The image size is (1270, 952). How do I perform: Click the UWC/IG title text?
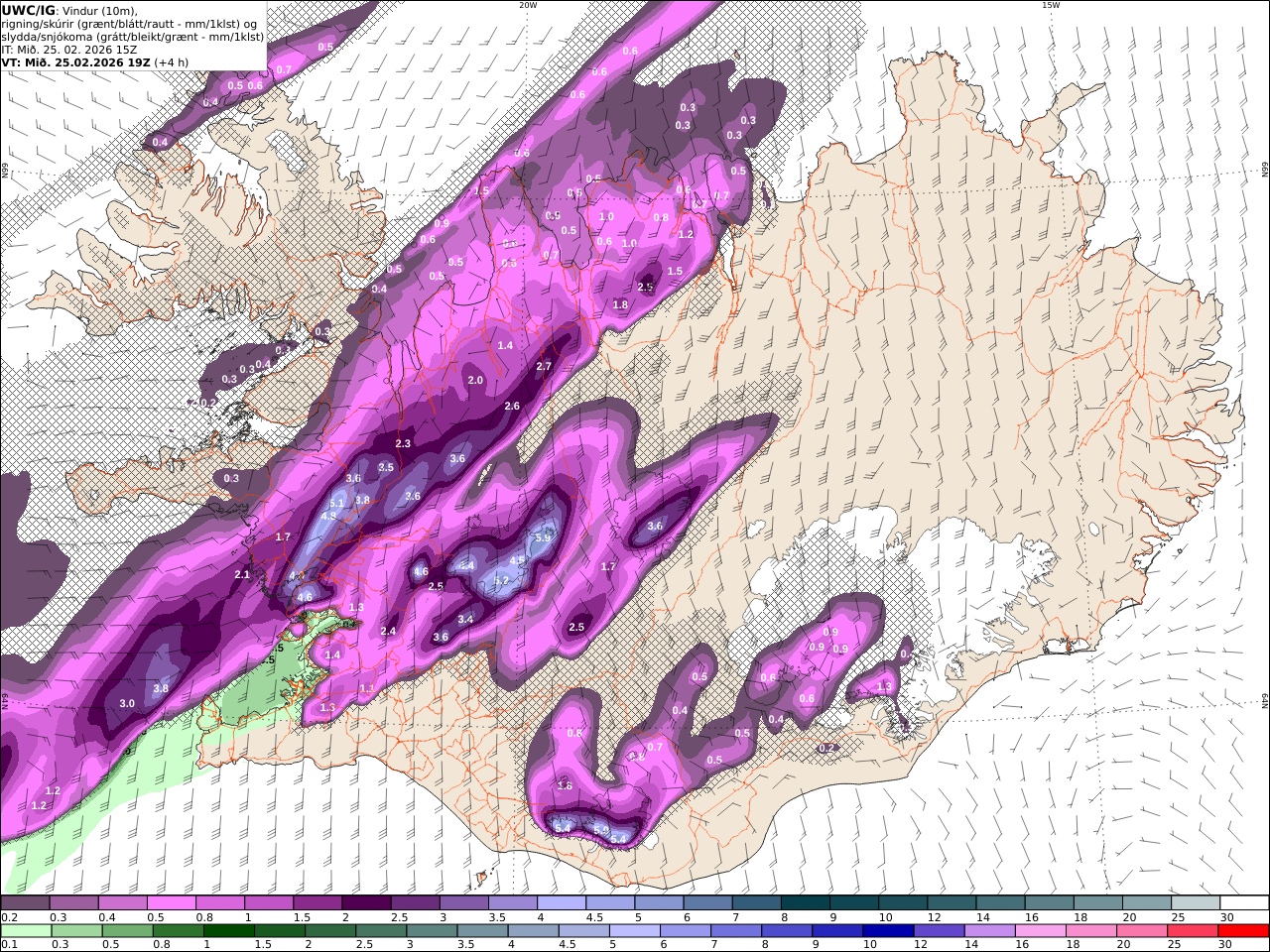(28, 10)
